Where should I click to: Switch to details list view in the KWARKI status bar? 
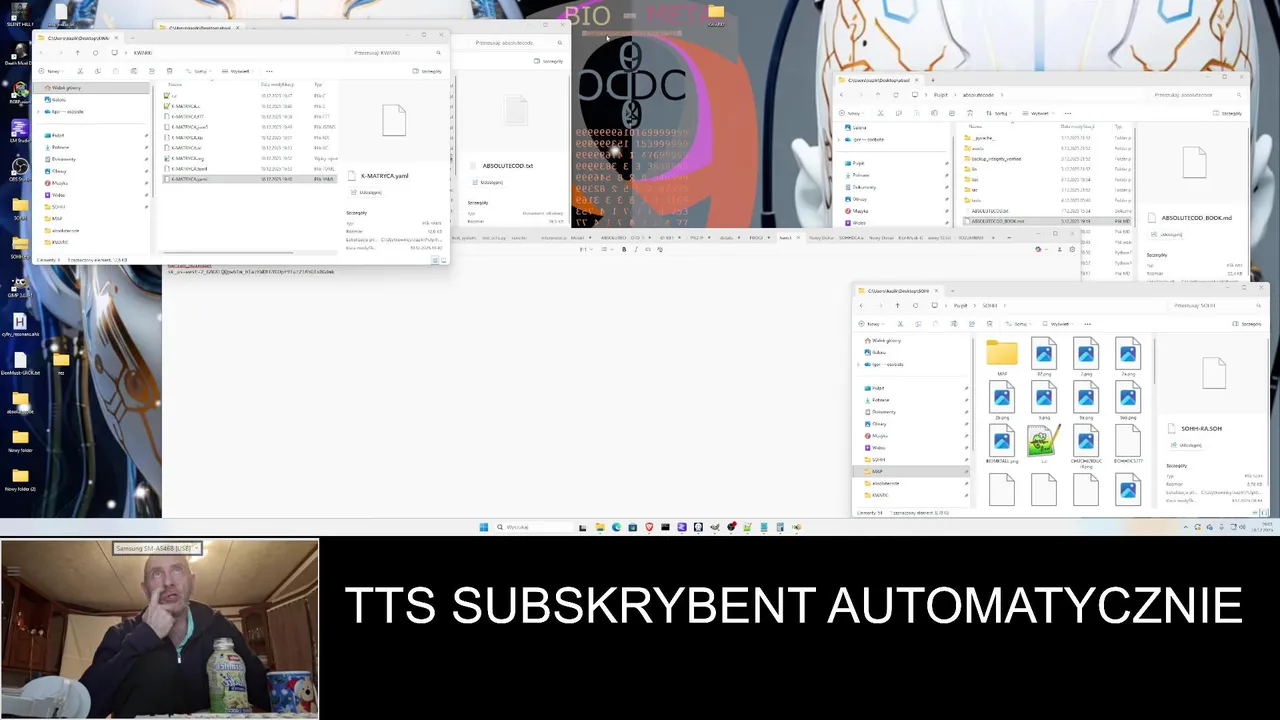tap(435, 260)
